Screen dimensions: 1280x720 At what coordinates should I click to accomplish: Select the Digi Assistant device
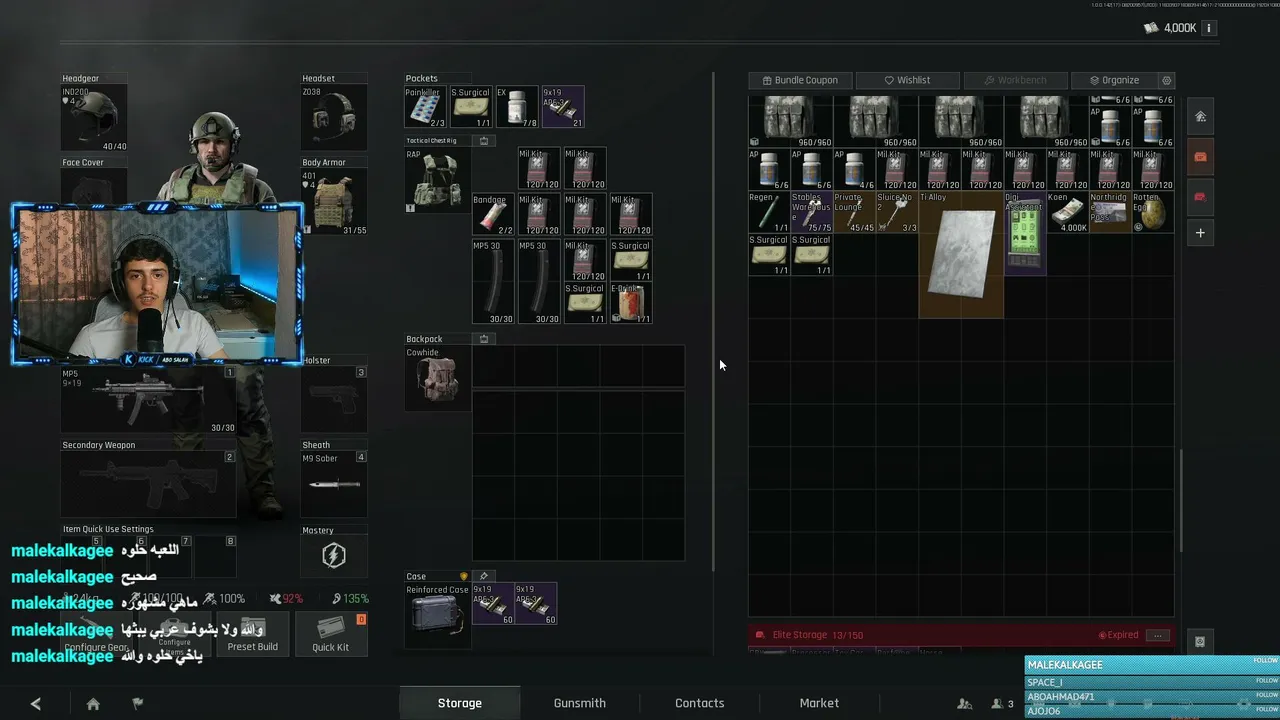[x=1025, y=233]
